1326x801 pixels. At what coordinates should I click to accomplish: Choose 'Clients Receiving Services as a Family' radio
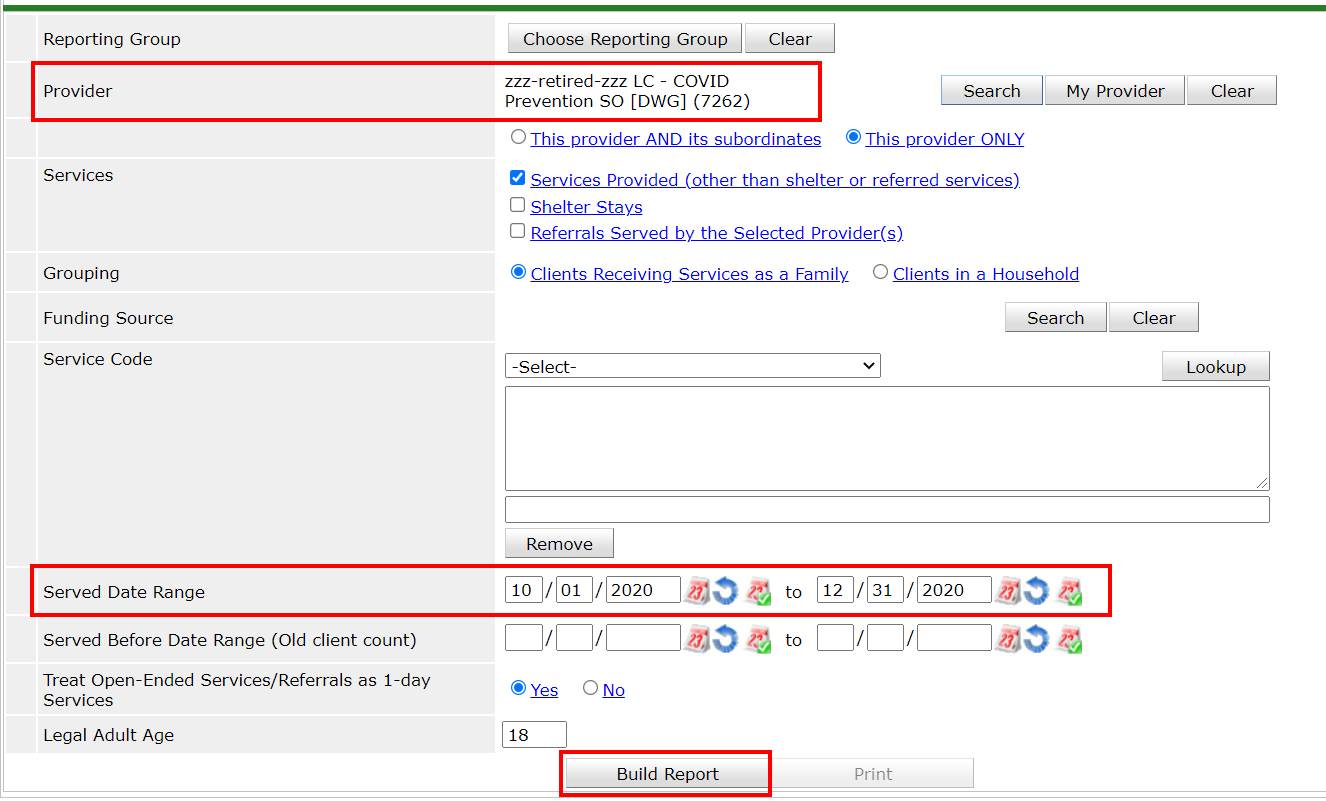(518, 272)
